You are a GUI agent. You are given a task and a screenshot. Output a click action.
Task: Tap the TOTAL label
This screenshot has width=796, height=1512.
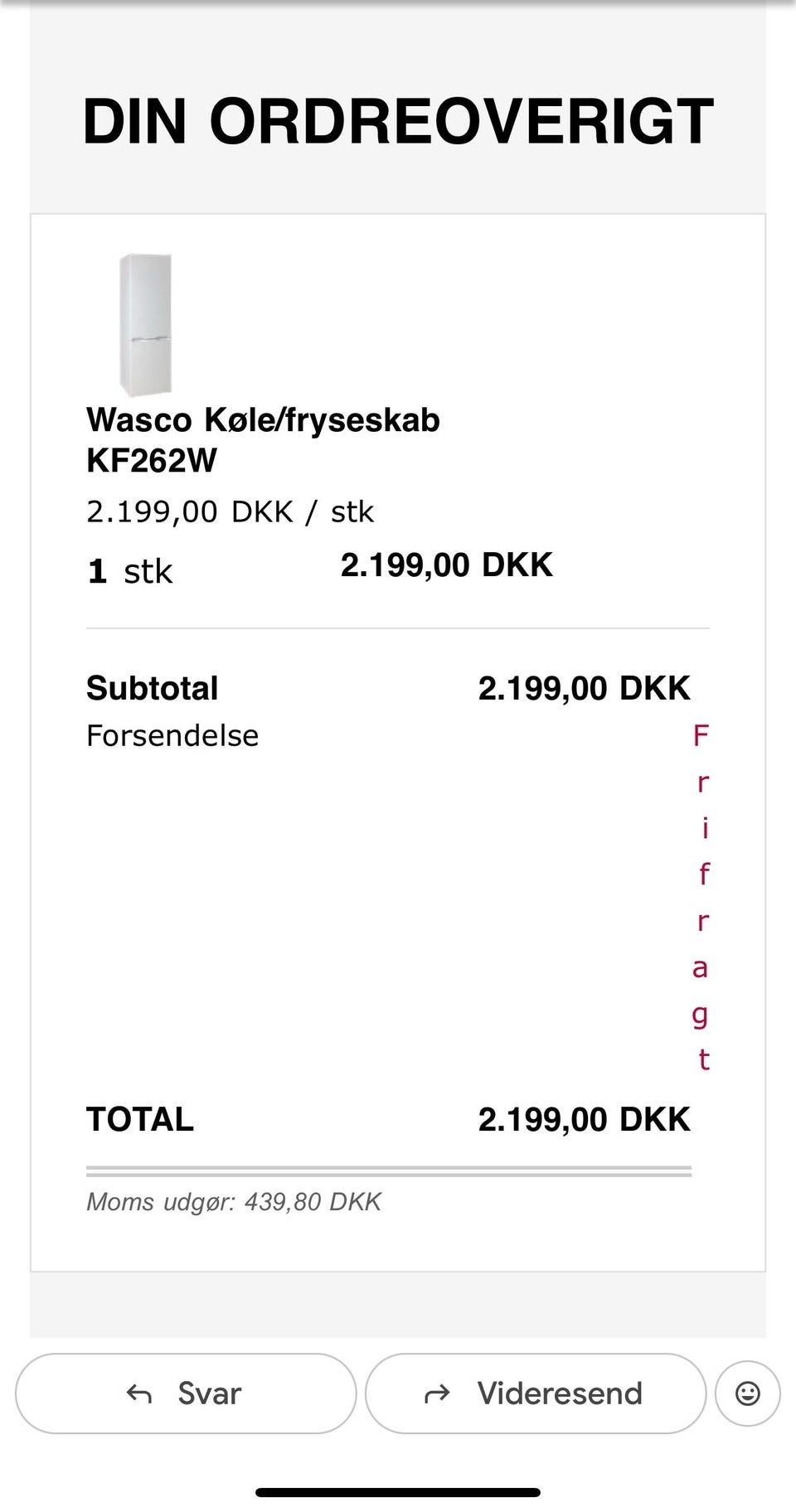140,1120
